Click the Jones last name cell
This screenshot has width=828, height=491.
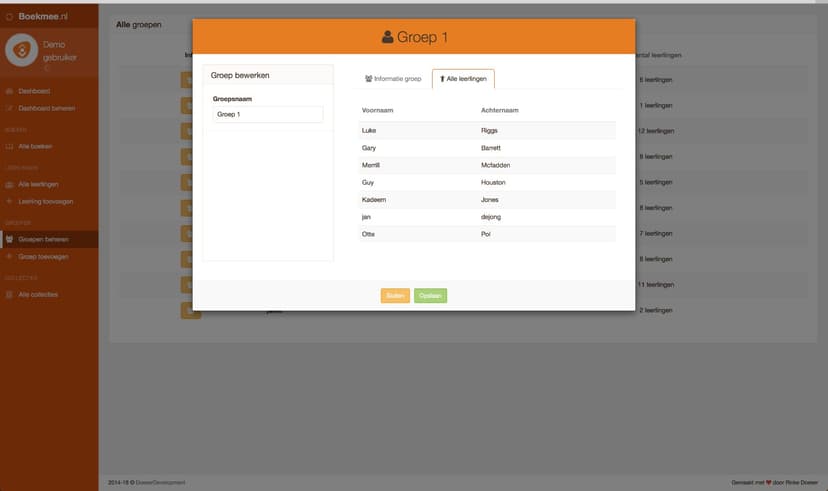[490, 200]
